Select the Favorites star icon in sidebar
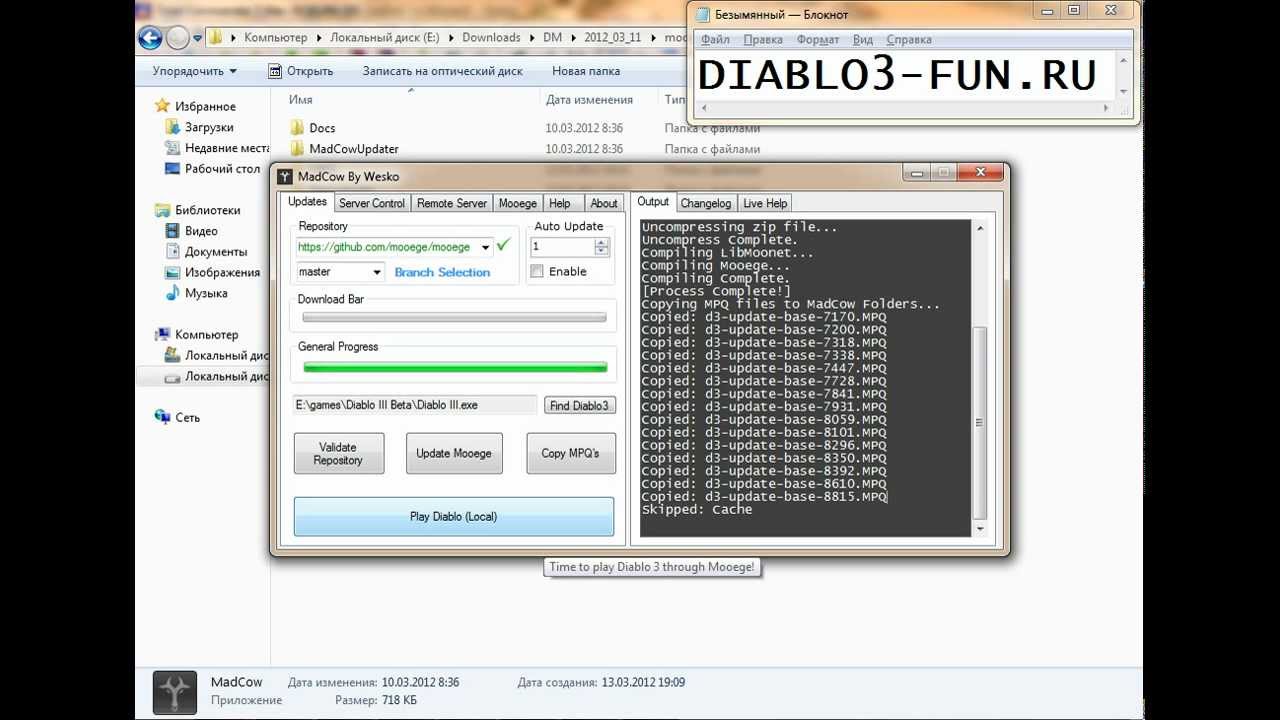This screenshot has width=1280, height=720. tap(163, 106)
